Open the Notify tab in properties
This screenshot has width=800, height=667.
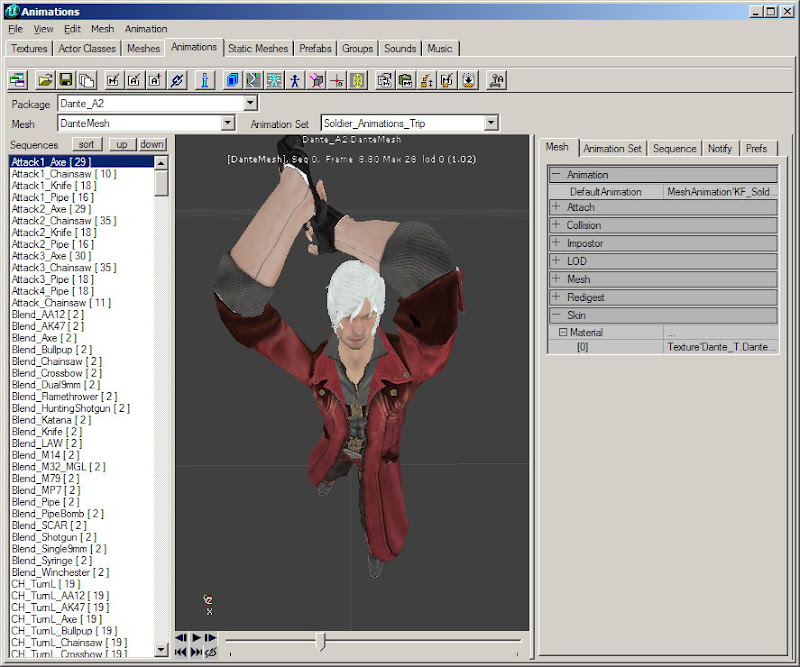pos(719,148)
